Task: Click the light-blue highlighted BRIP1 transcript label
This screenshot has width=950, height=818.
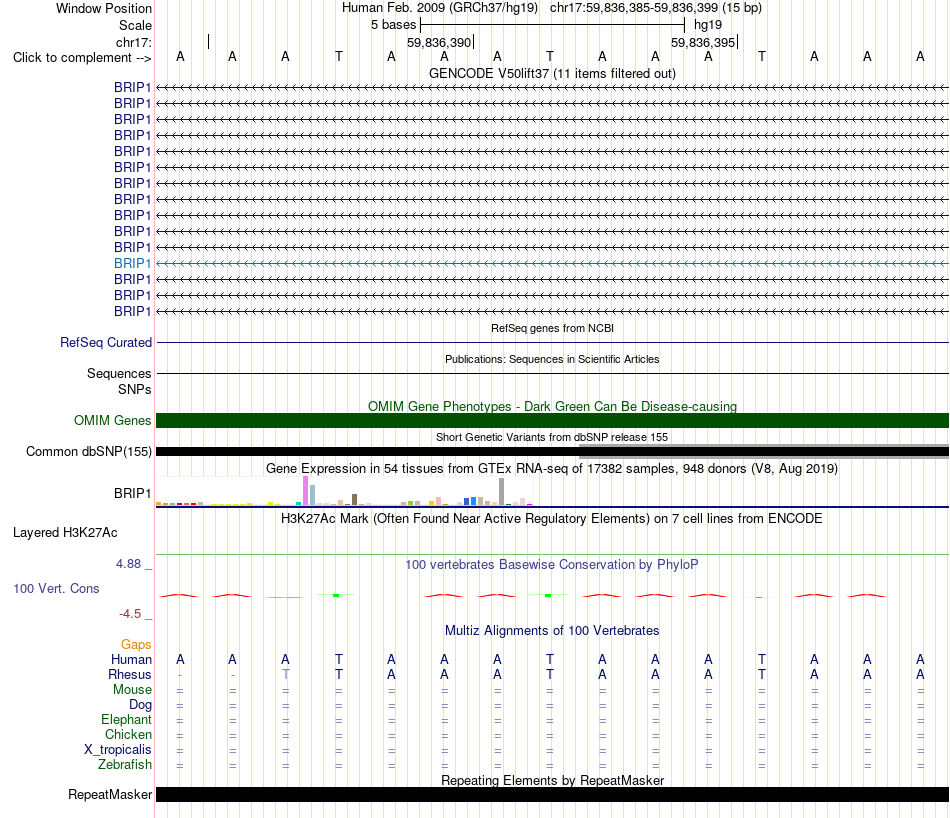Action: 132,263
